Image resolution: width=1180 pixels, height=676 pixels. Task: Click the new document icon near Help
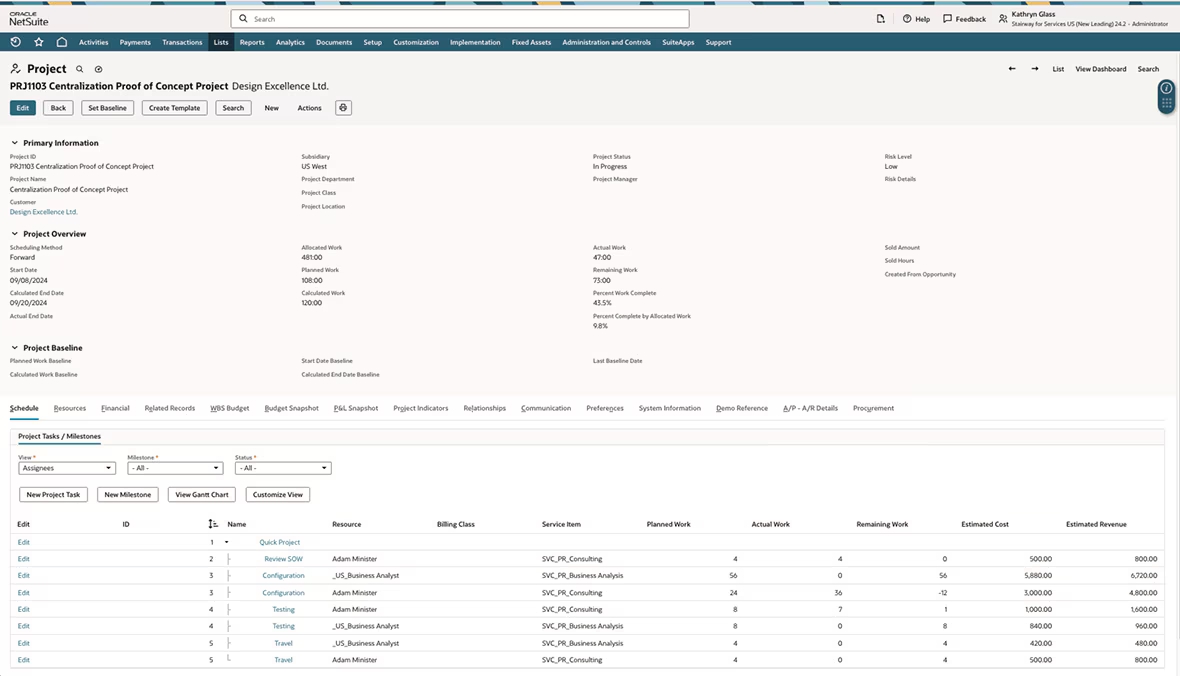[880, 18]
